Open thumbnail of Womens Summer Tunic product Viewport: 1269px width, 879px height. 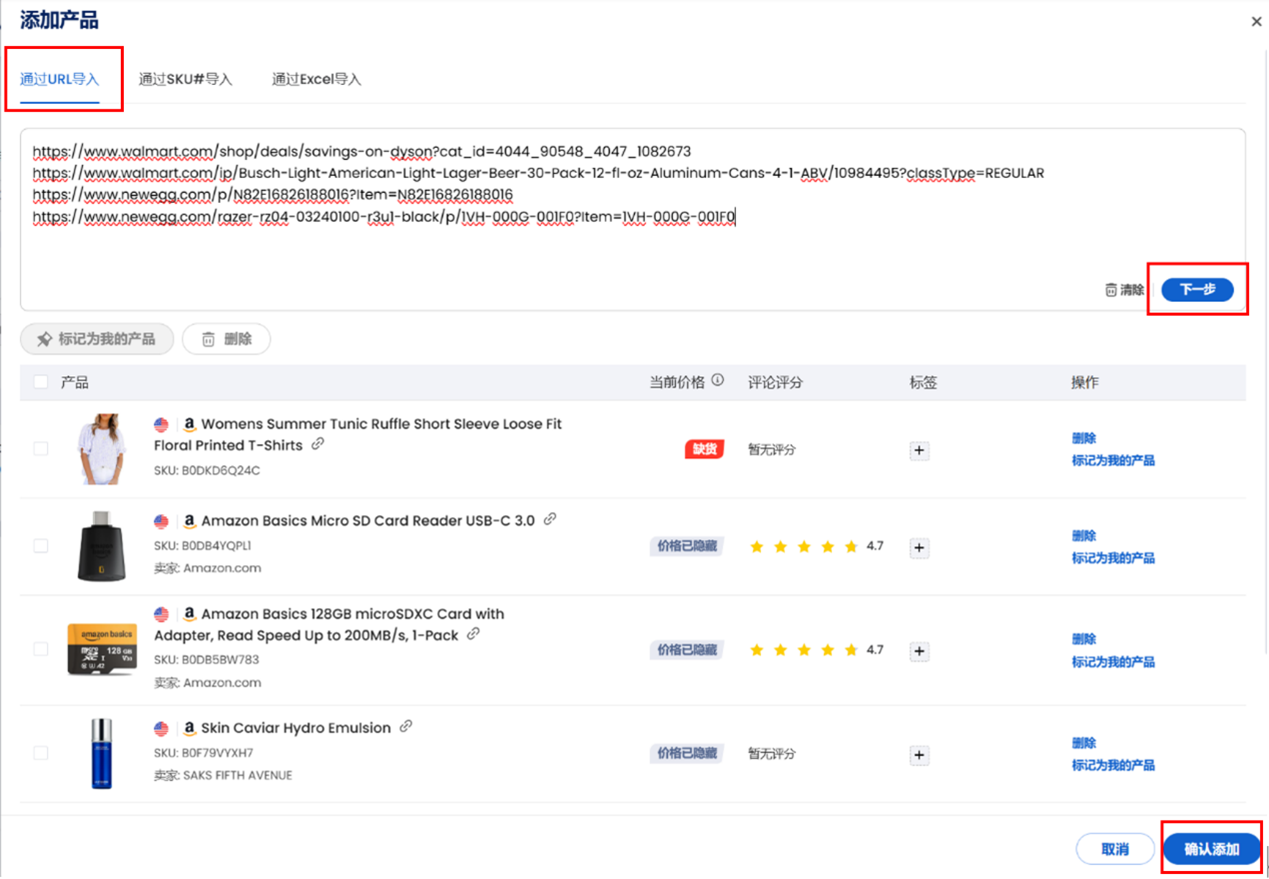[101, 449]
